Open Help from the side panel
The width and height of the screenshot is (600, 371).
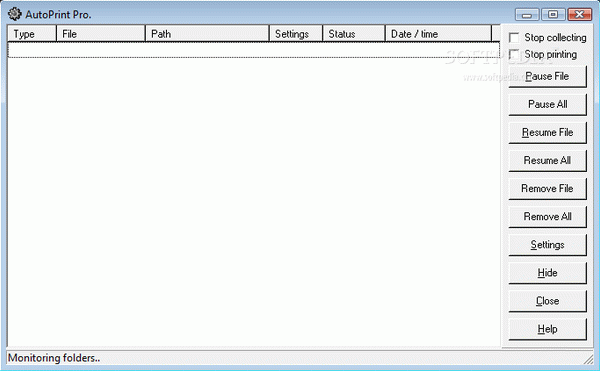click(547, 329)
